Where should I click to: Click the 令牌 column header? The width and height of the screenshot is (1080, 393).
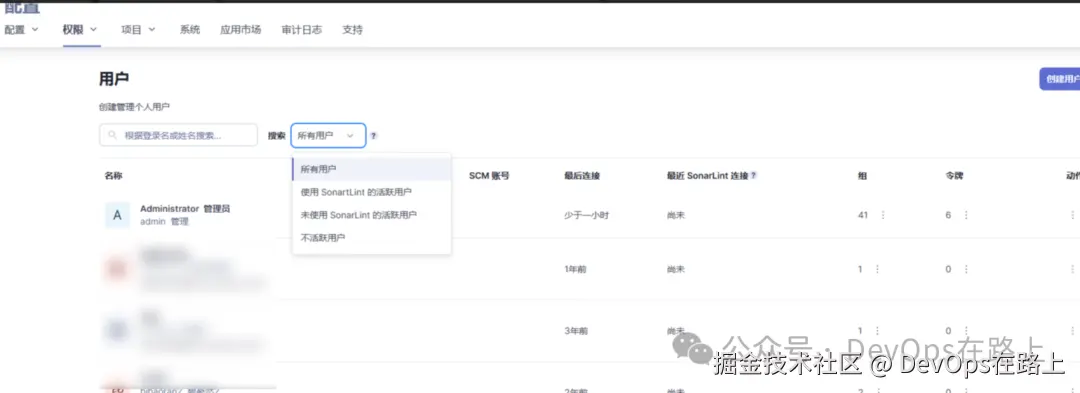tap(954, 176)
